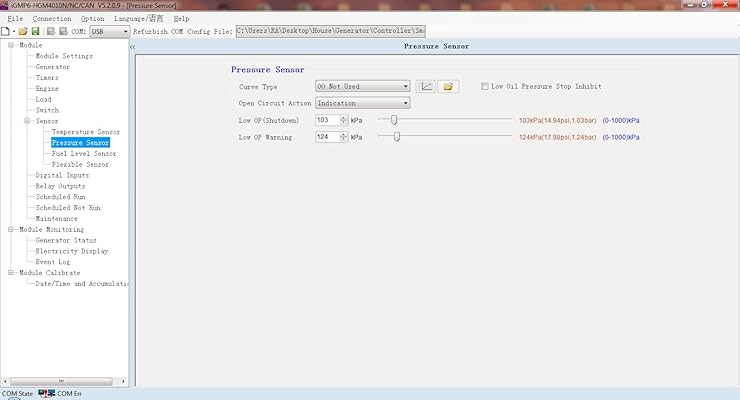Select Module Settings in the tree
740x400 pixels.
(64, 56)
